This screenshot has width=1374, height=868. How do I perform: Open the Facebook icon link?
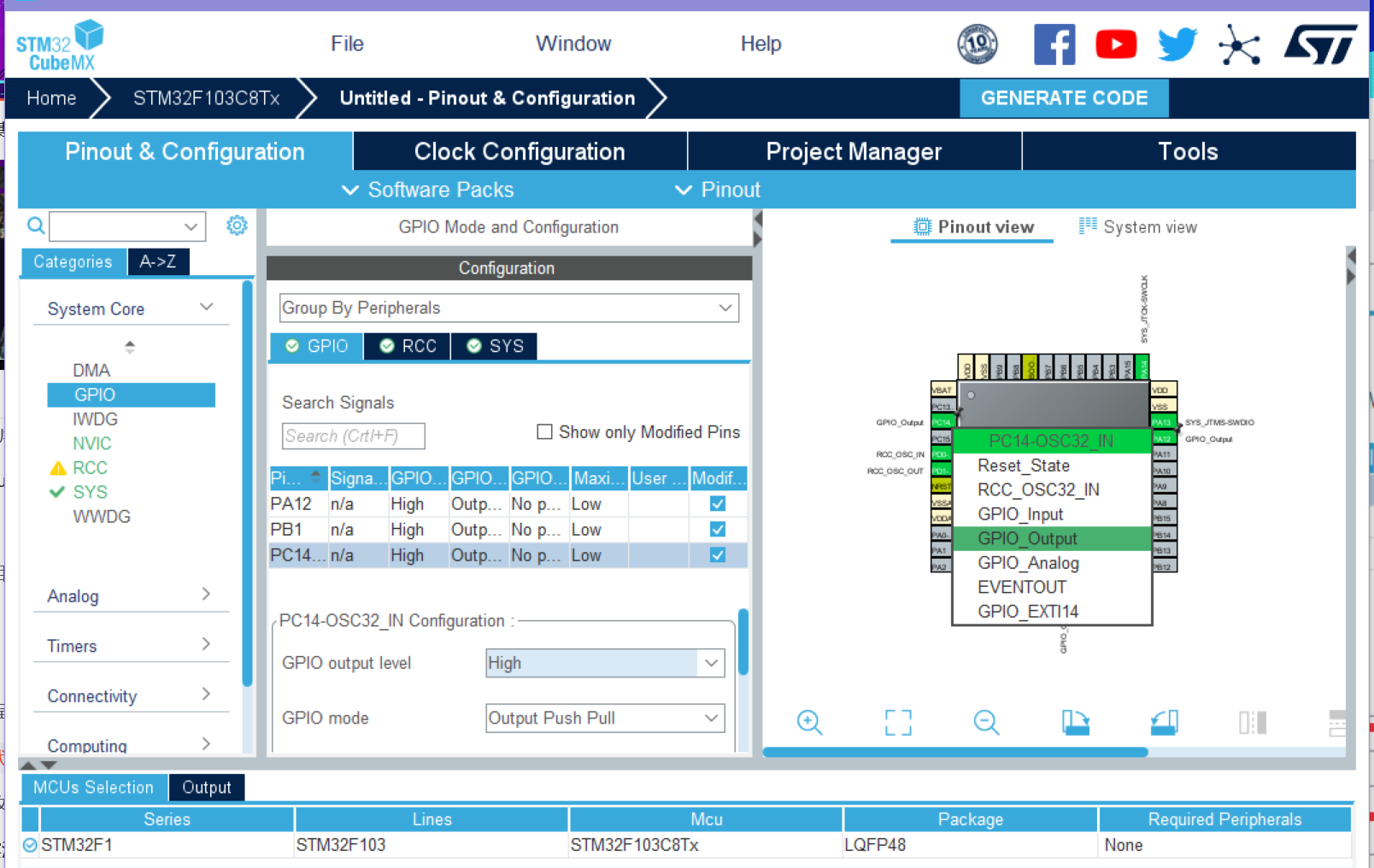pos(1054,44)
